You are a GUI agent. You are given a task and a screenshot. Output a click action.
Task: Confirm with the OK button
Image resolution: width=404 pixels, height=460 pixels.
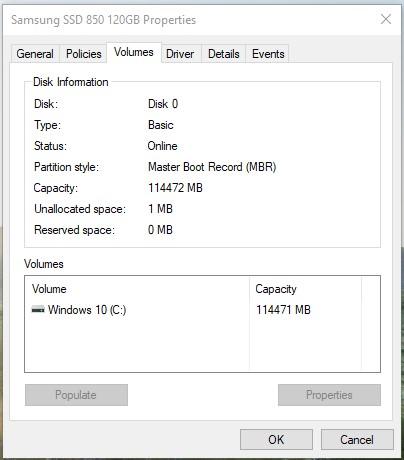point(276,440)
